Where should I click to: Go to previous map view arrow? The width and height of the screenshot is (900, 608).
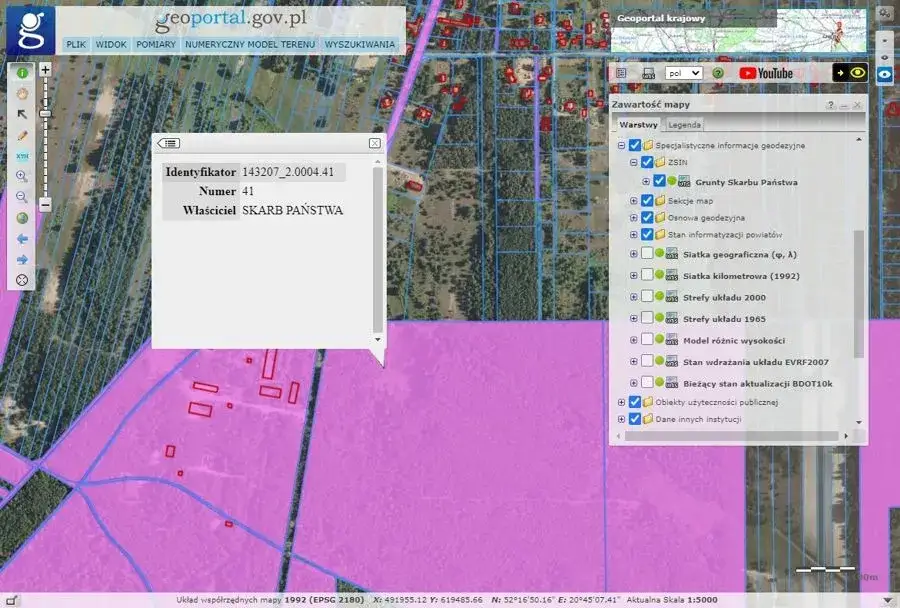(22, 239)
